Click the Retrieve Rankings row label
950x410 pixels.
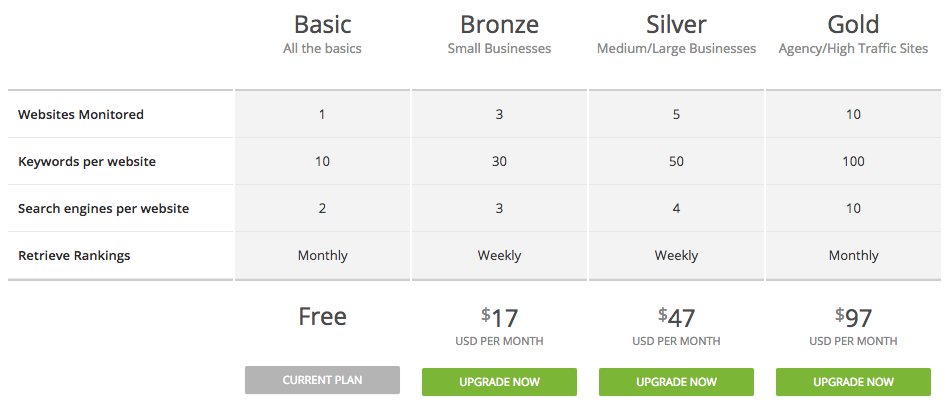click(74, 256)
